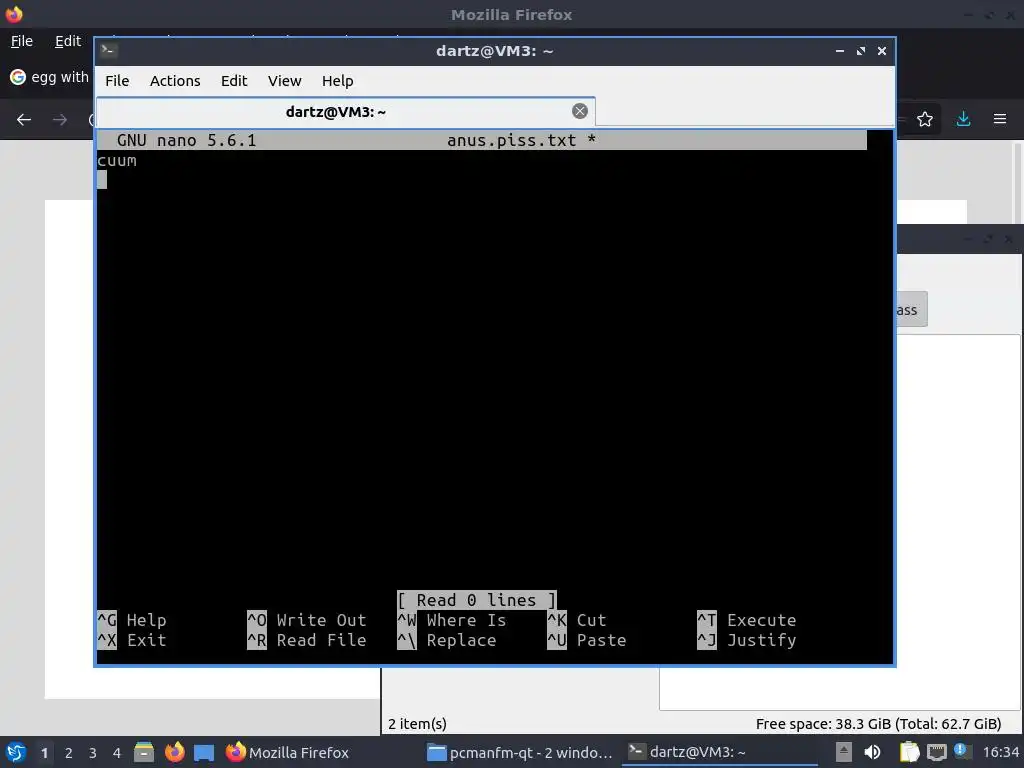Open Firefox downloads panel
Image resolution: width=1024 pixels, height=768 pixels.
point(963,119)
